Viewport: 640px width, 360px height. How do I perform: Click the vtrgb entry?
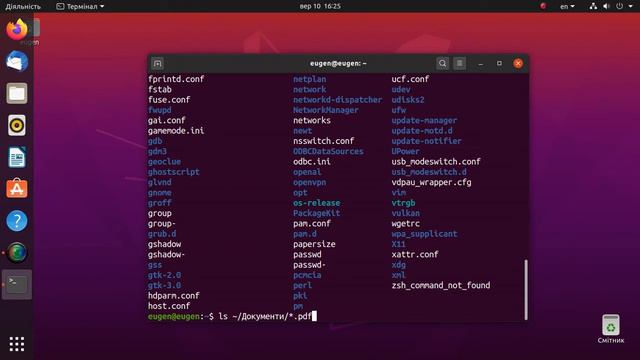pos(403,203)
